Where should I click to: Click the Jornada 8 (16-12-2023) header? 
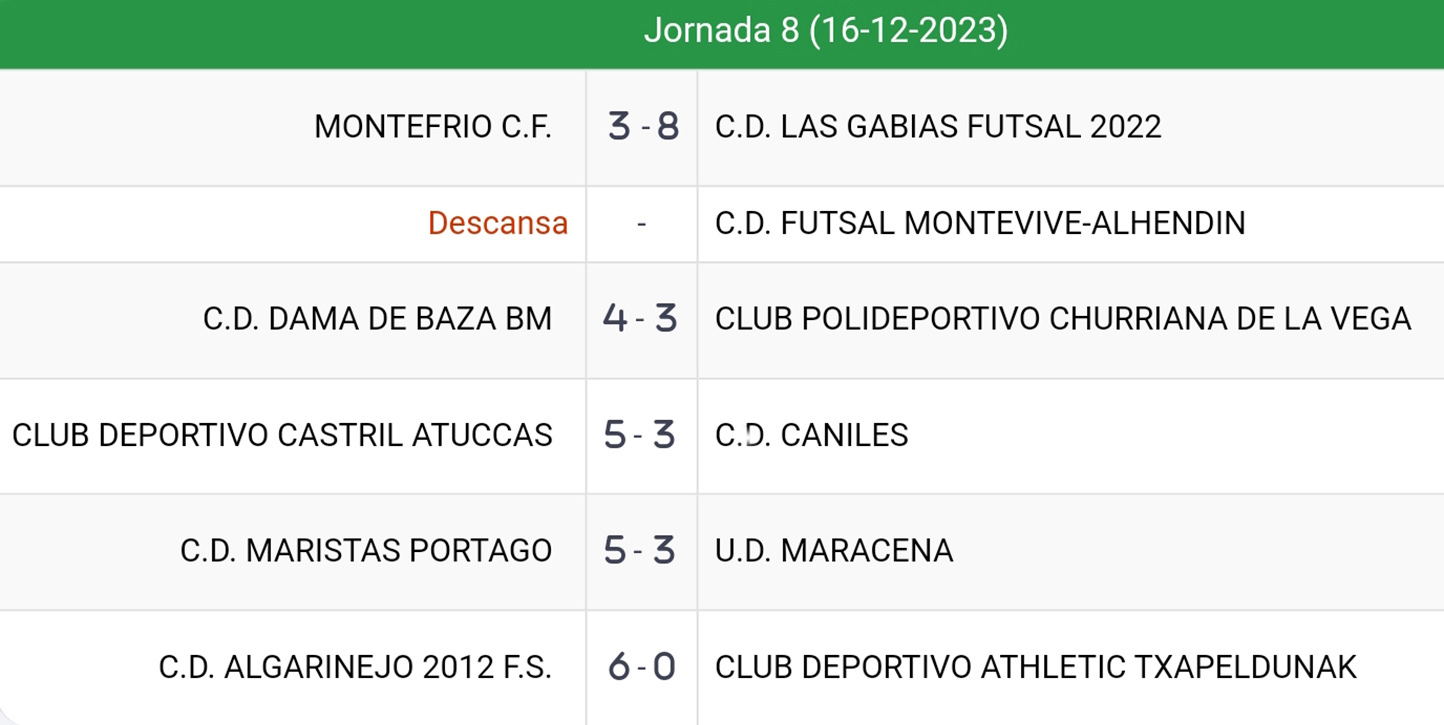tap(825, 31)
